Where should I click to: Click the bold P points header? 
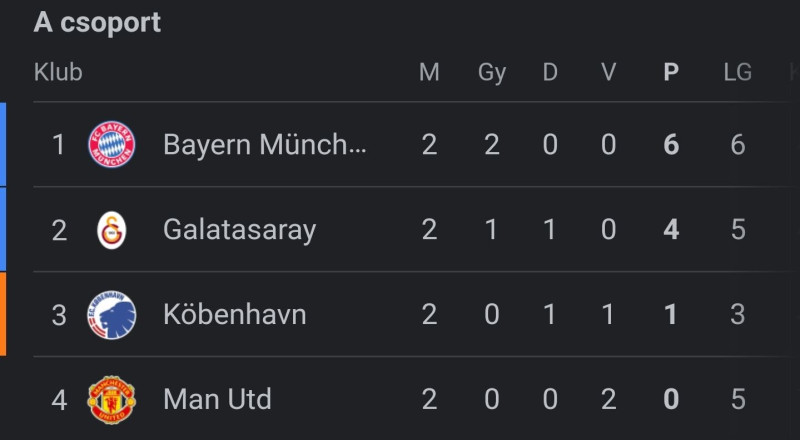(671, 72)
